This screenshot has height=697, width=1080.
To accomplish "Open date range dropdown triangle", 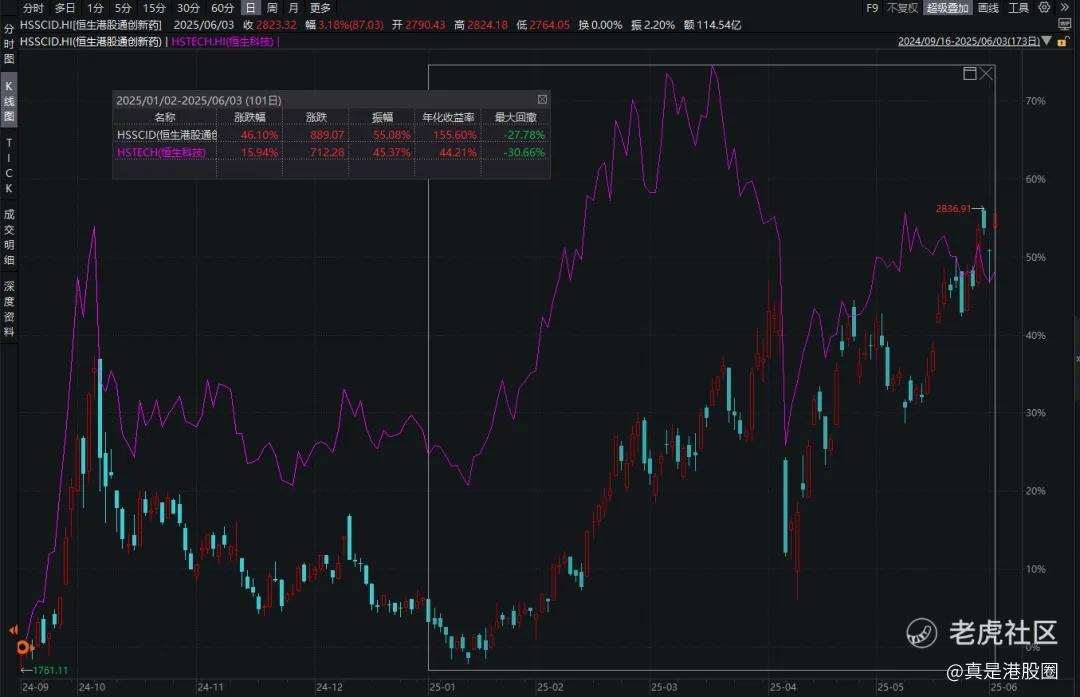I will pos(1046,41).
